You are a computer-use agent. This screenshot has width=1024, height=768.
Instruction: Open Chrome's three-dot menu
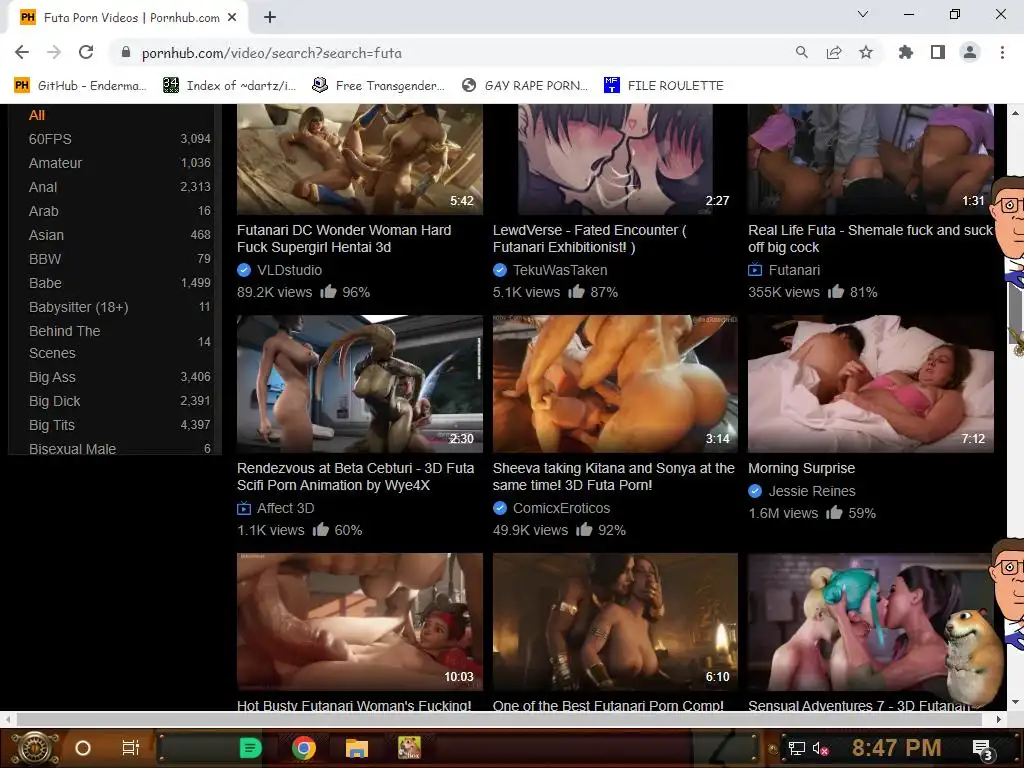(x=1002, y=52)
